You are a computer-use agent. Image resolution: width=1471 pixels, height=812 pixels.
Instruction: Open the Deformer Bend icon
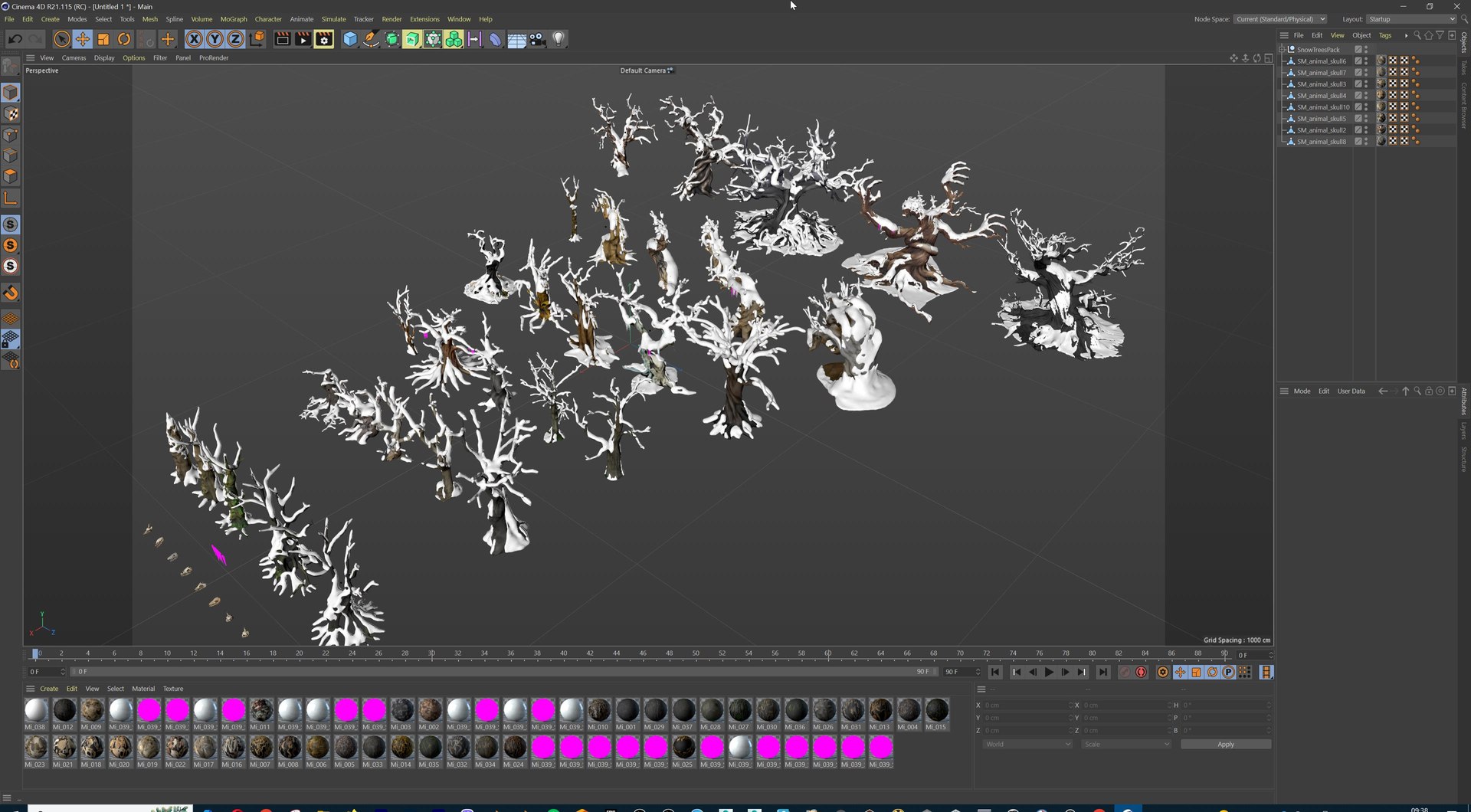(495, 39)
